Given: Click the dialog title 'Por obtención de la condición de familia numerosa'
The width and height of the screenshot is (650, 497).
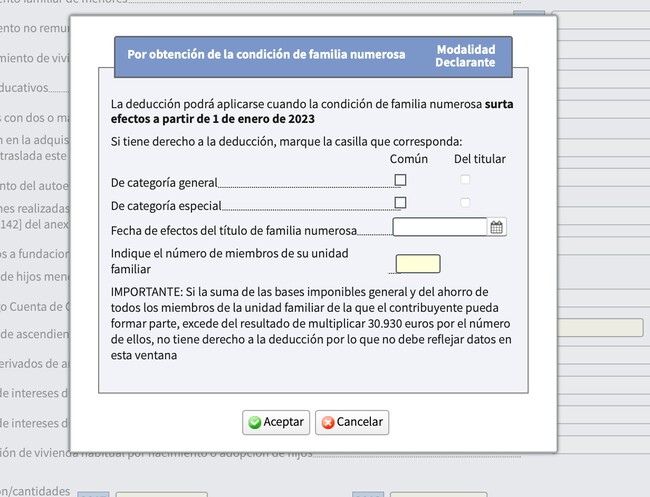Looking at the screenshot, I should [266, 54].
